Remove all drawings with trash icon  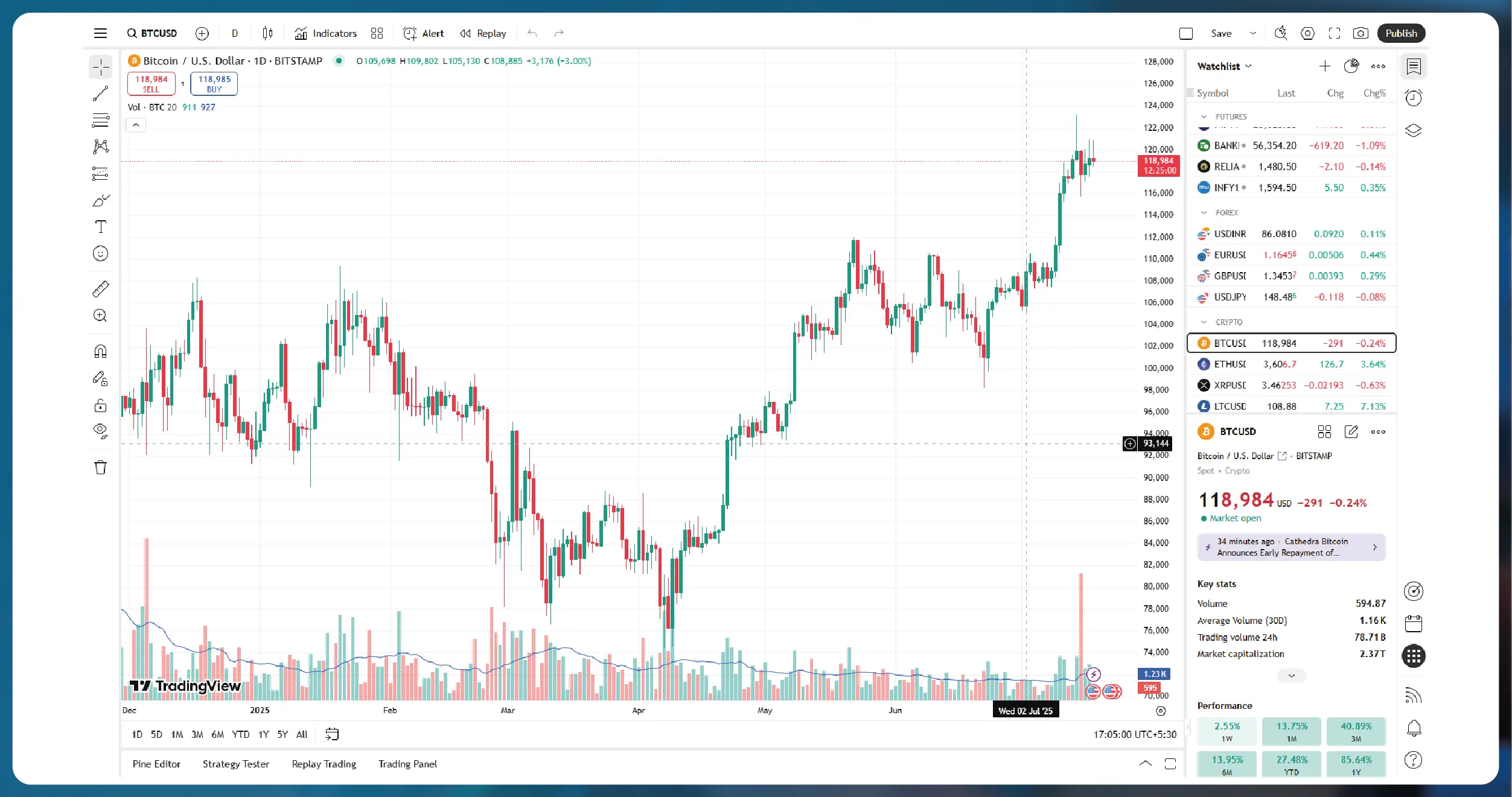101,466
